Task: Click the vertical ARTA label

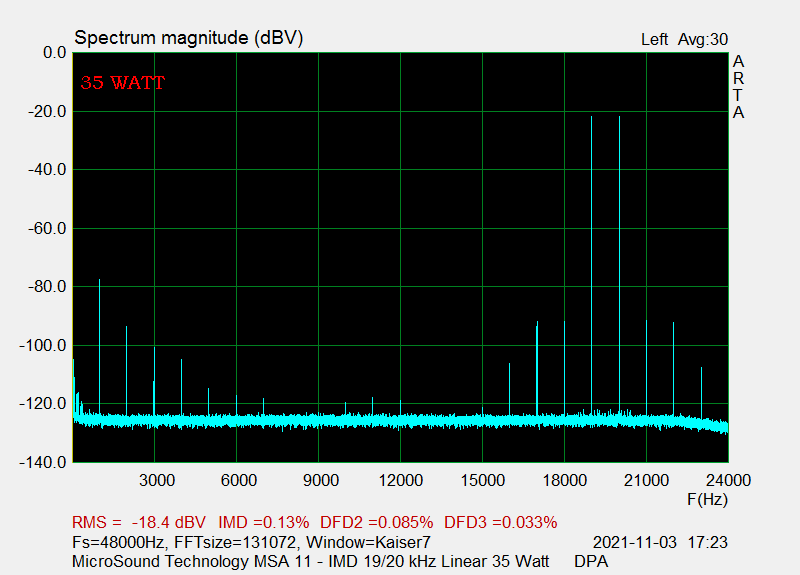Action: click(x=738, y=87)
